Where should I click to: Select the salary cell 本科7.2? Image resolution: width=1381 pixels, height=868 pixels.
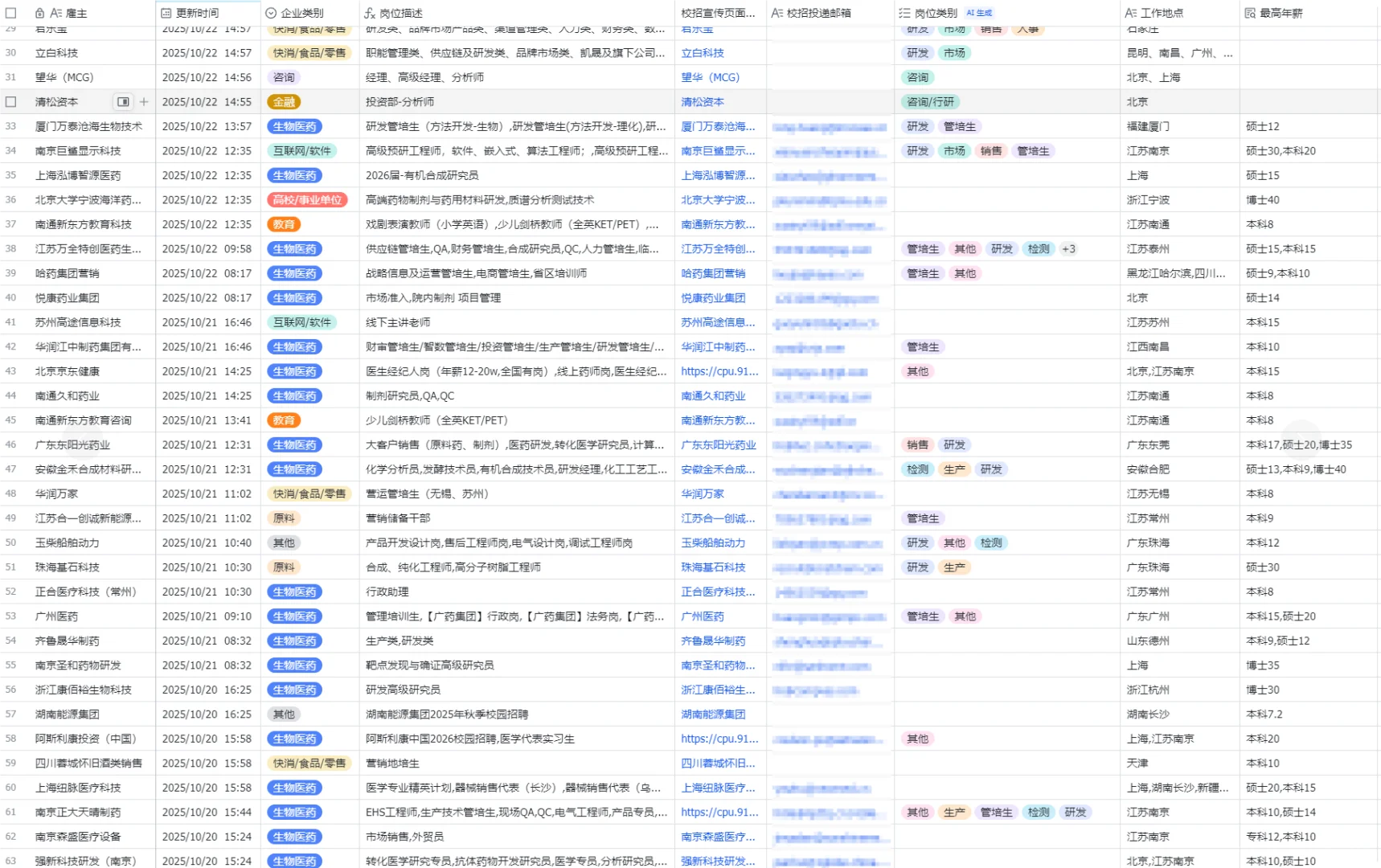[x=1310, y=714]
